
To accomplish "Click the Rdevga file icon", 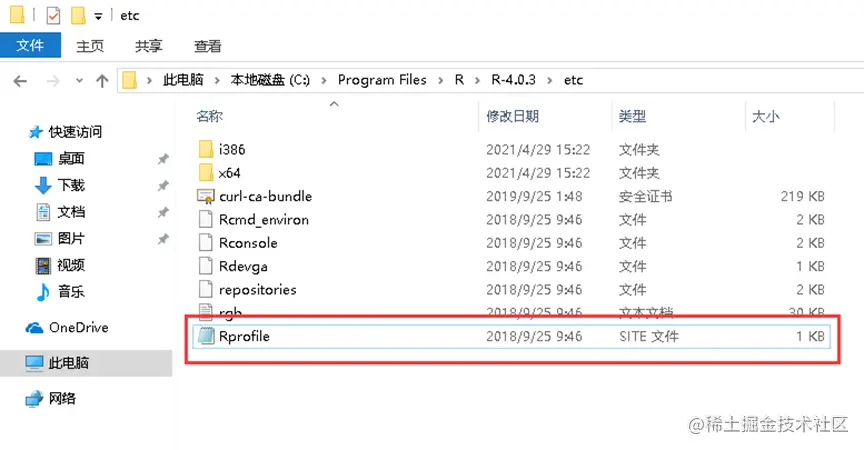I will tap(206, 266).
